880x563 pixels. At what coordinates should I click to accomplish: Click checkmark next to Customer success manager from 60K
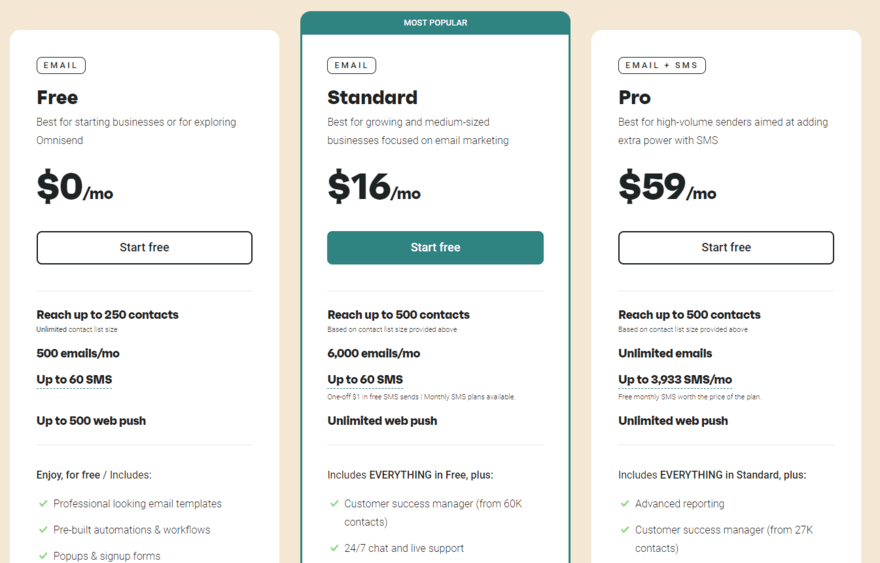334,504
